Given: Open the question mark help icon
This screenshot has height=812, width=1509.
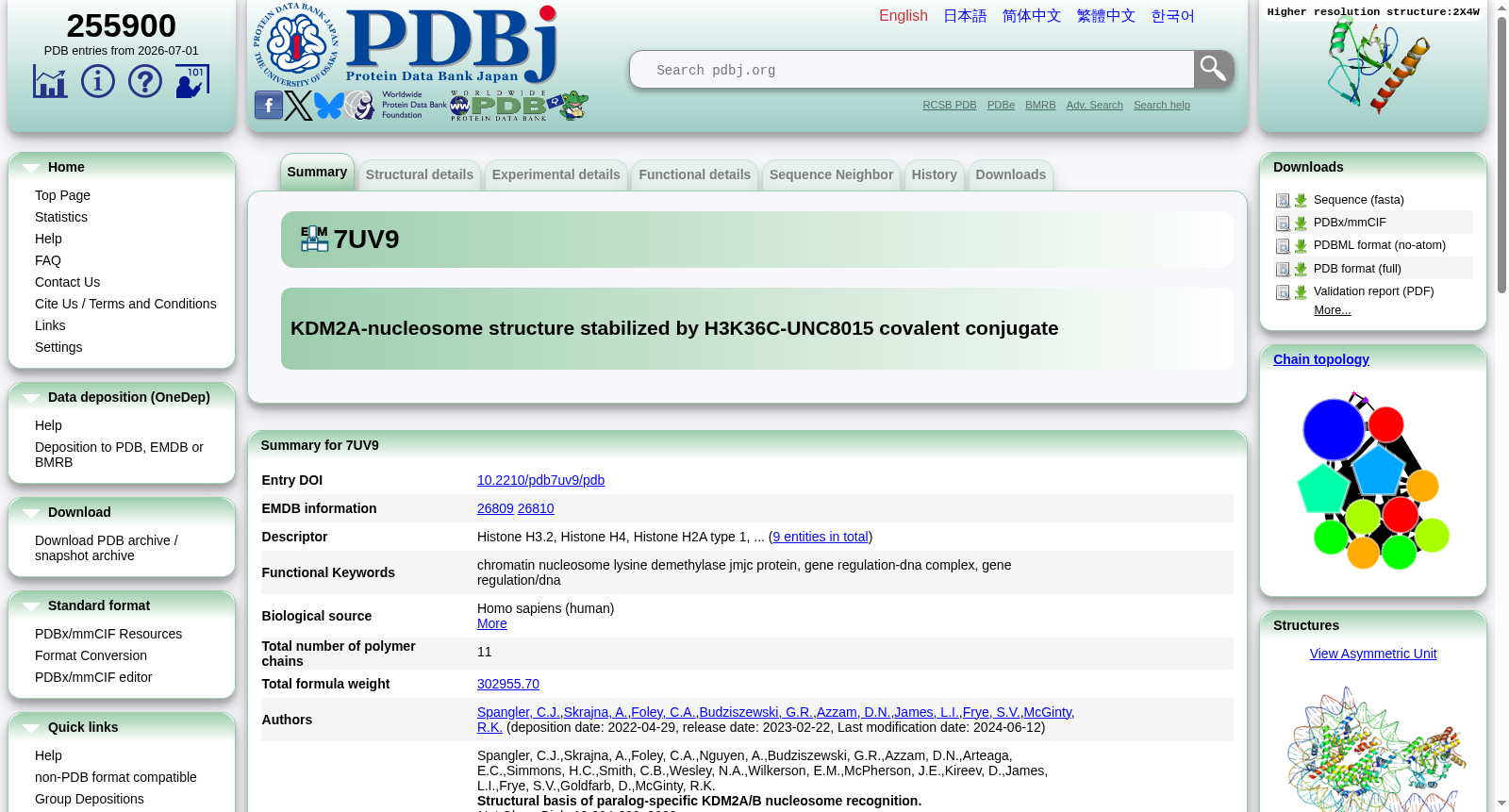Looking at the screenshot, I should pyautogui.click(x=144, y=81).
